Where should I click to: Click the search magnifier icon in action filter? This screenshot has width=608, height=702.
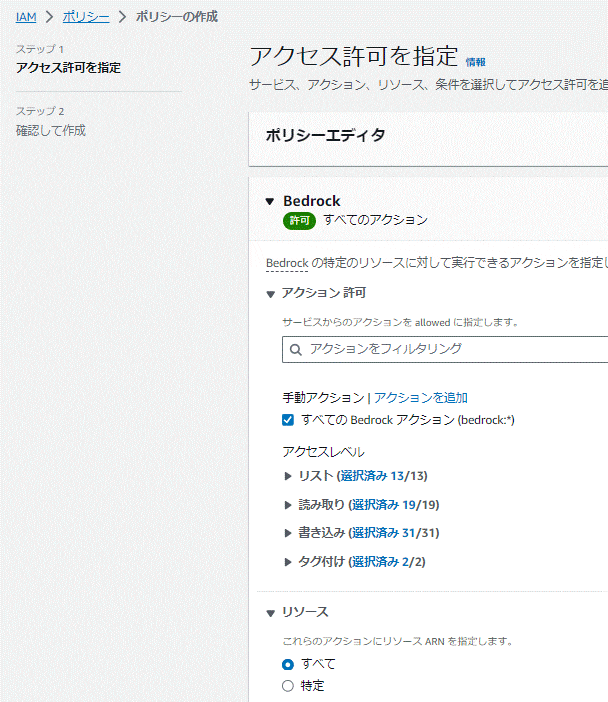[x=295, y=350]
